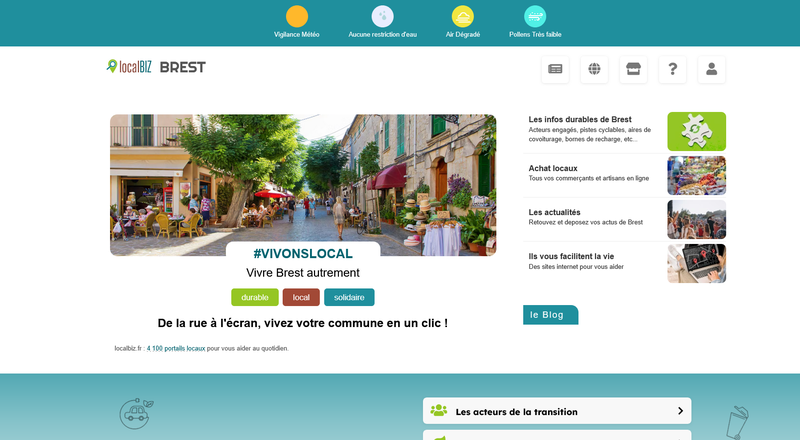Select the teal solidaire tag
Viewport: 800px width, 440px height.
[x=349, y=297]
